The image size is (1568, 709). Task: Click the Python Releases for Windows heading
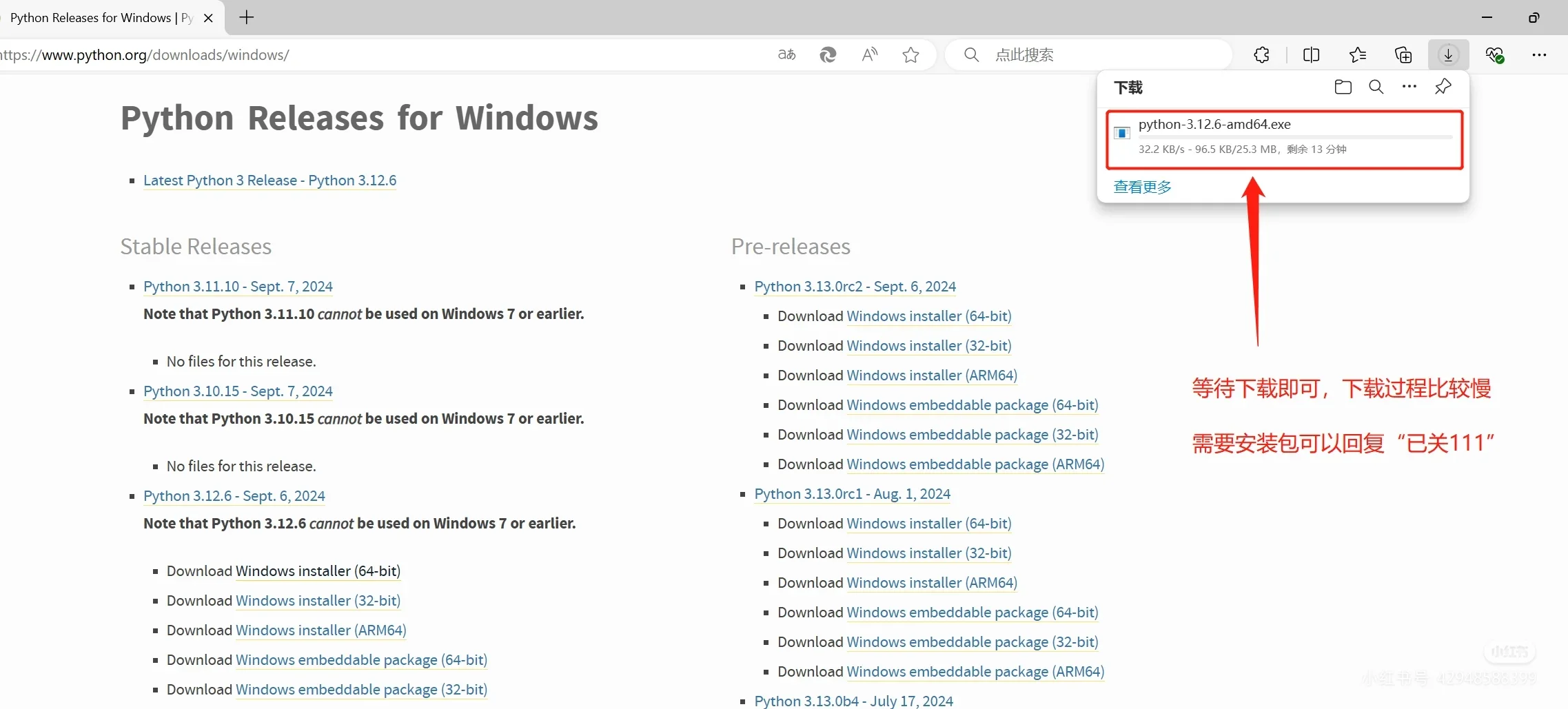359,118
